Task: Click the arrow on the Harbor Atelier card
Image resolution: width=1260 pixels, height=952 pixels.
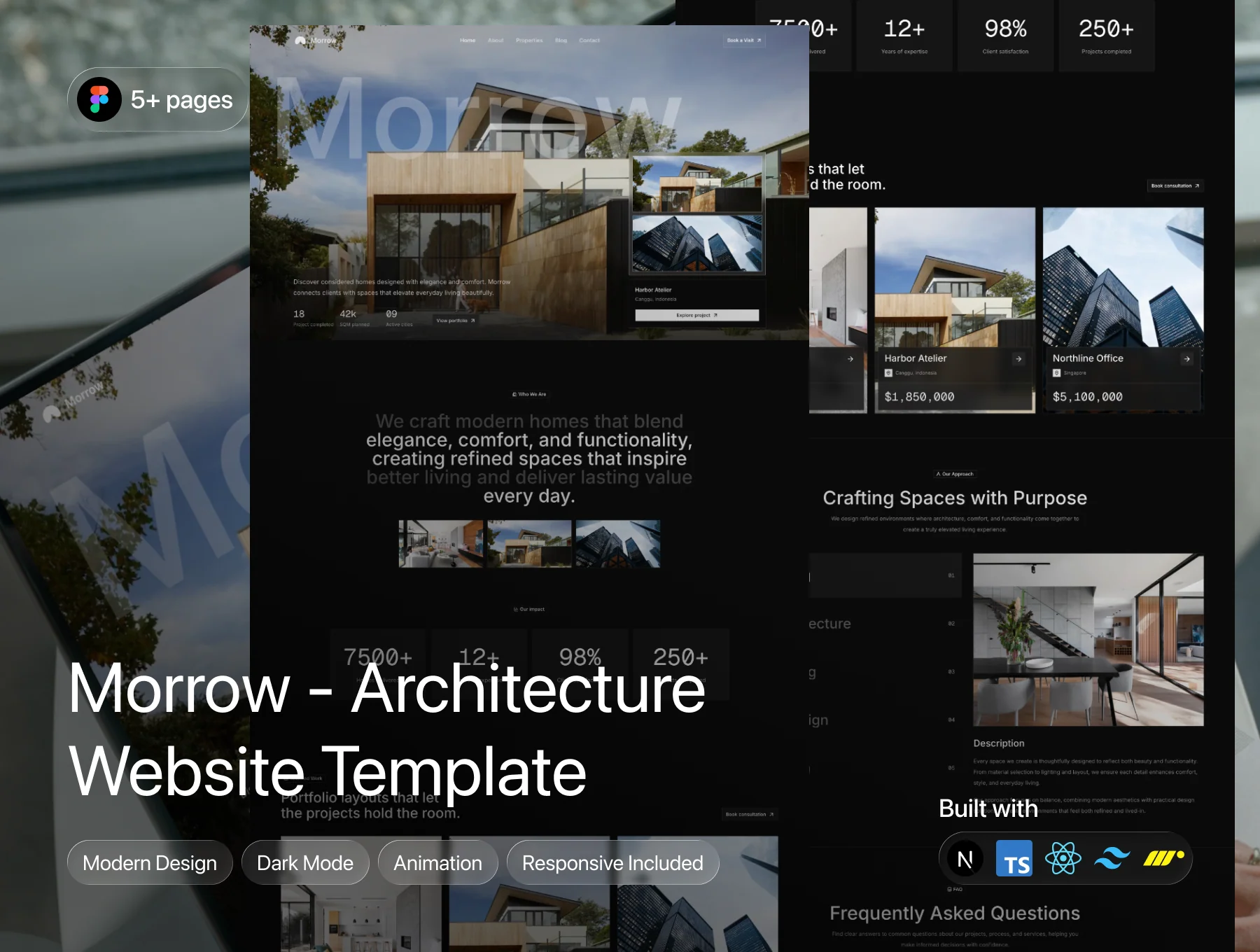Action: click(1018, 359)
